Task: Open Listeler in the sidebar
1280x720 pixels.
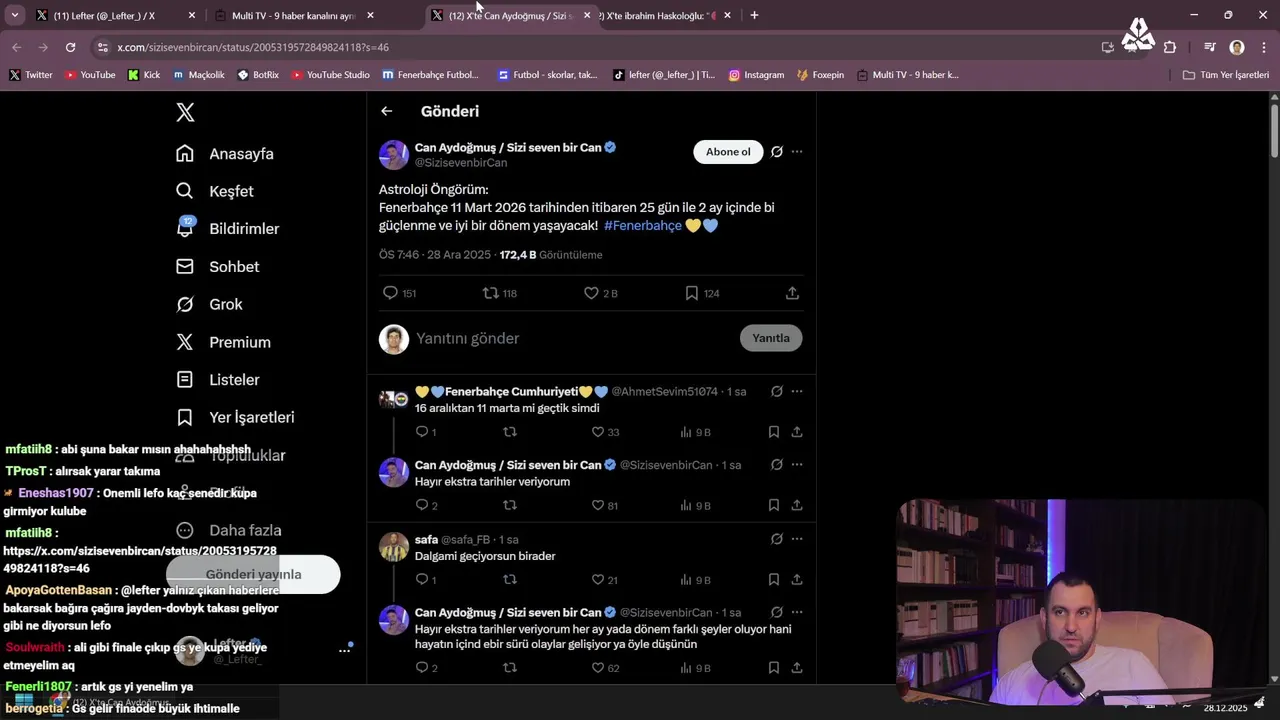Action: tap(218, 379)
